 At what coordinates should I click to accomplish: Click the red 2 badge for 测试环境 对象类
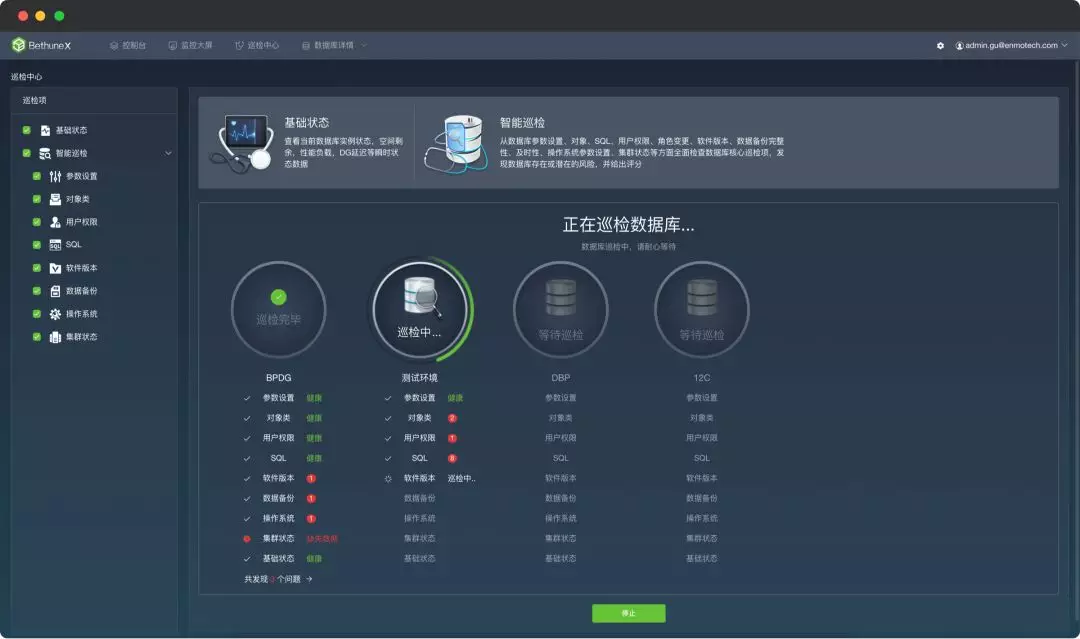click(452, 418)
